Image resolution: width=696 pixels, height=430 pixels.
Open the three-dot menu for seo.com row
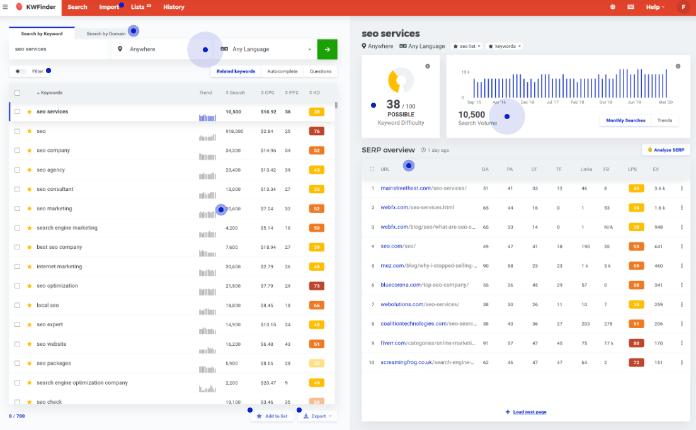point(682,246)
